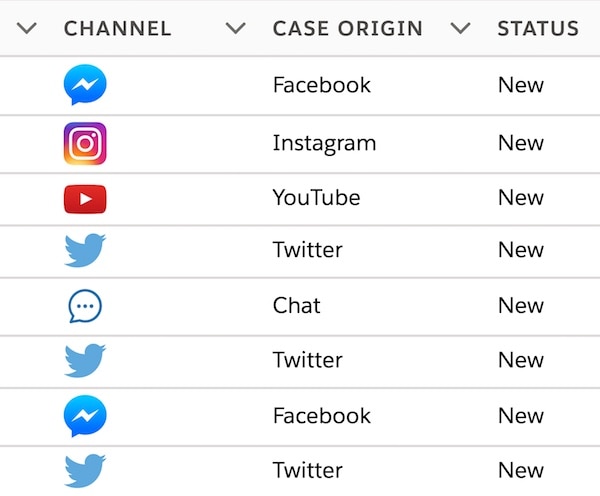600x496 pixels.
Task: Sort by the Status column header
Action: (x=537, y=28)
